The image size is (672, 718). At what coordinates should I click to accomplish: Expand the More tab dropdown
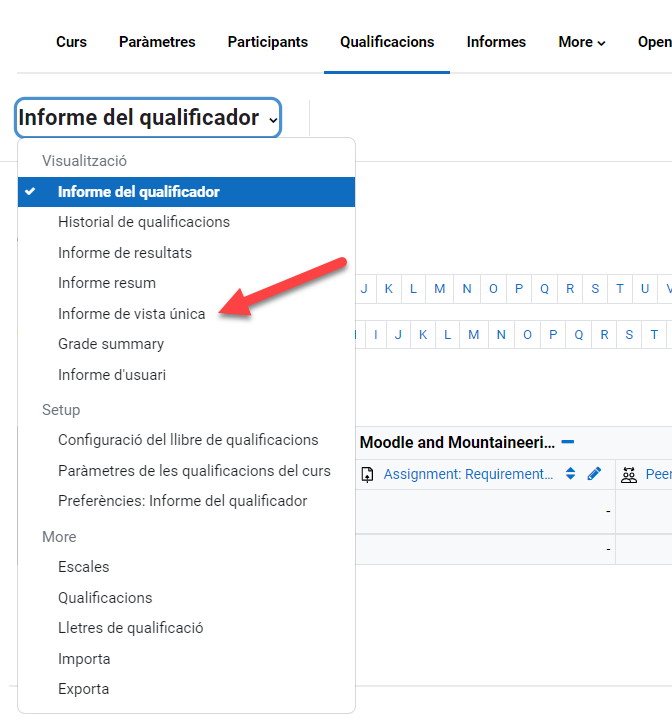click(x=581, y=42)
